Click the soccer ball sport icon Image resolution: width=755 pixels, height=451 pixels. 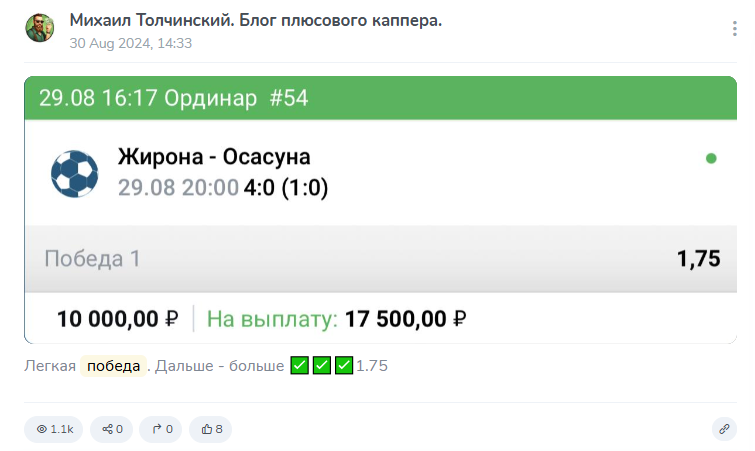[x=75, y=173]
